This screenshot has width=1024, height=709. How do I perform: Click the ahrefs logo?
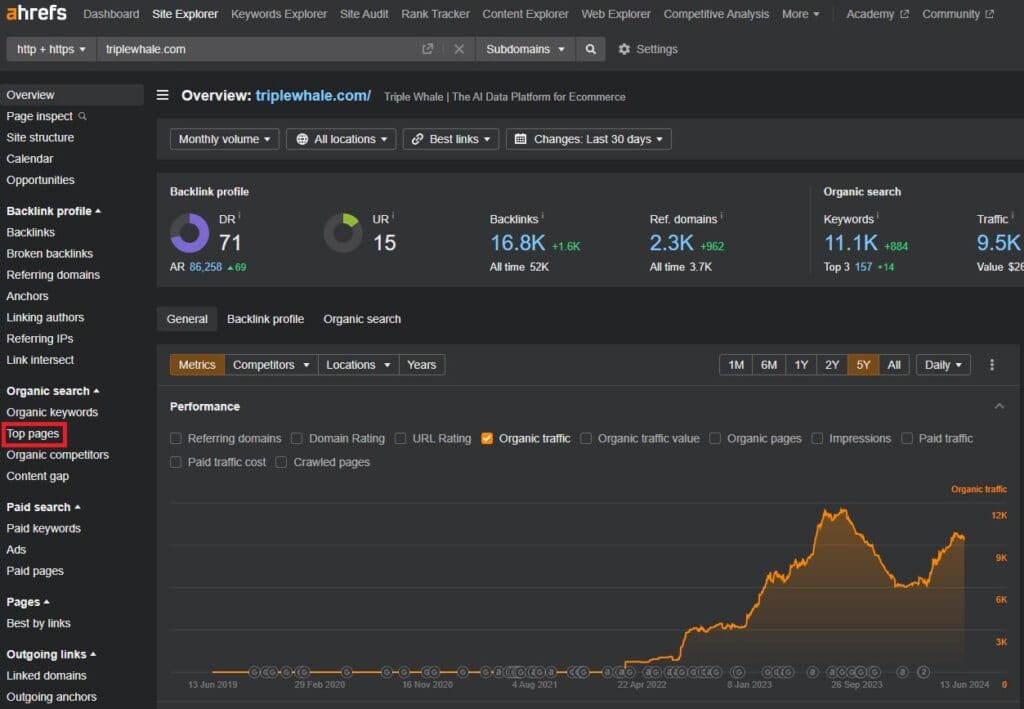click(37, 12)
